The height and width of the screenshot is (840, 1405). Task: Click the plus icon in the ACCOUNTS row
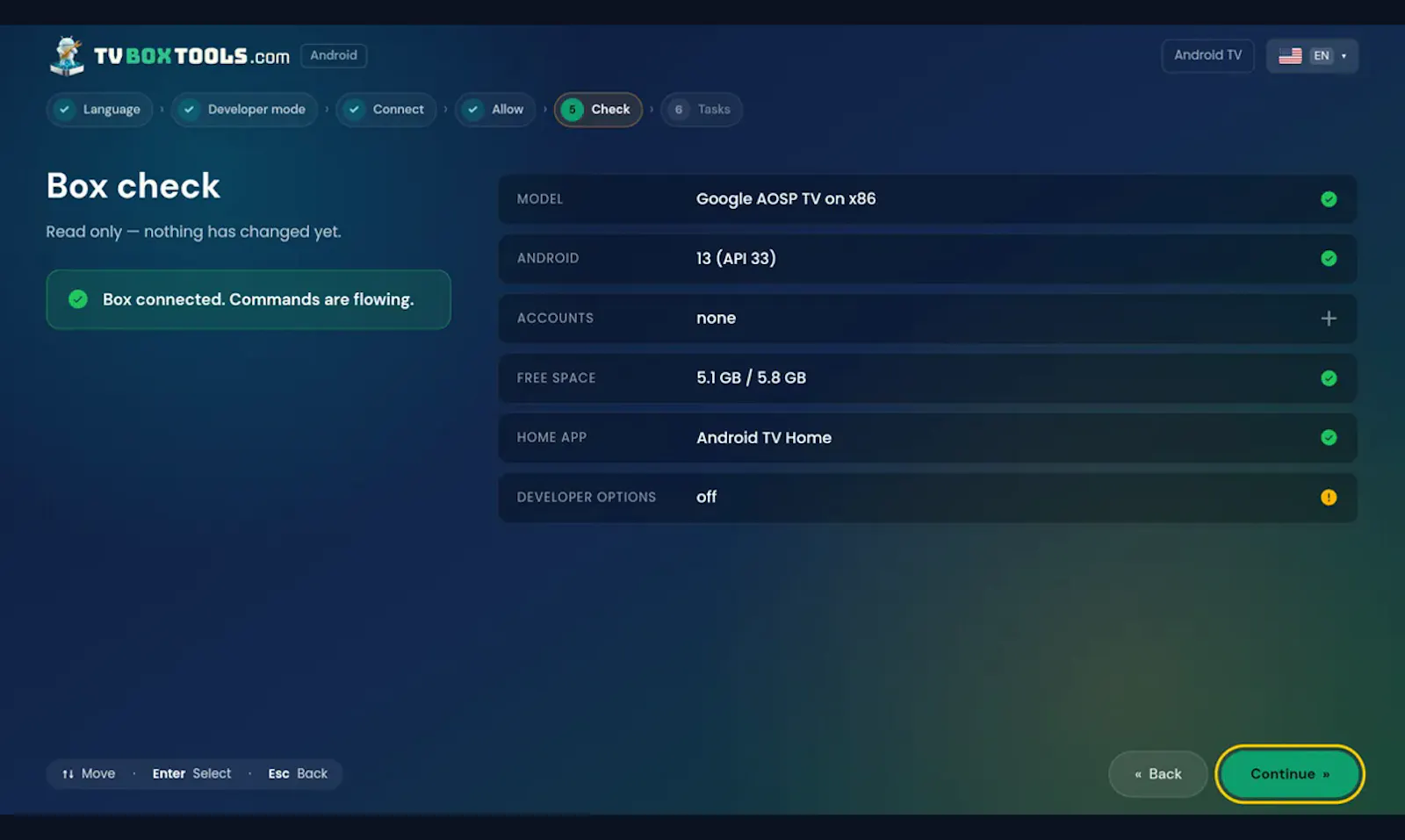(x=1329, y=318)
